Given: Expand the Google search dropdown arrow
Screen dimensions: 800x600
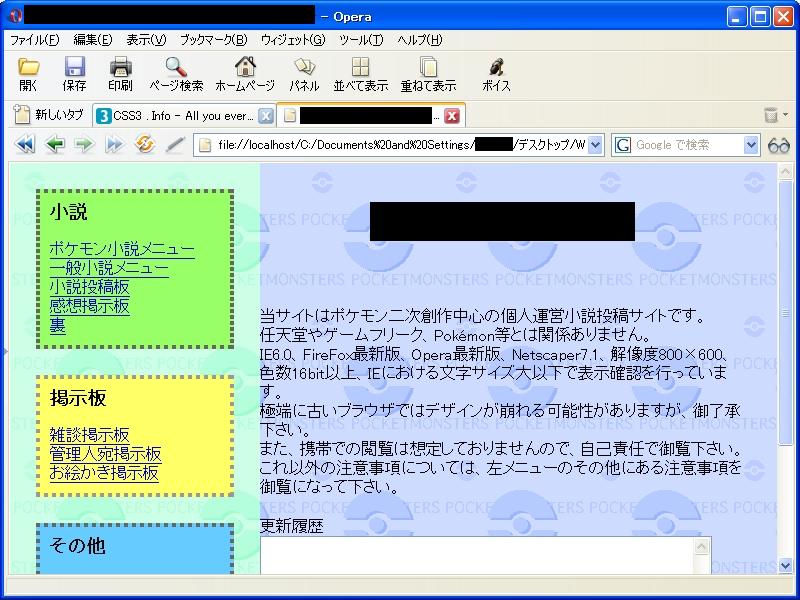Looking at the screenshot, I should point(751,145).
